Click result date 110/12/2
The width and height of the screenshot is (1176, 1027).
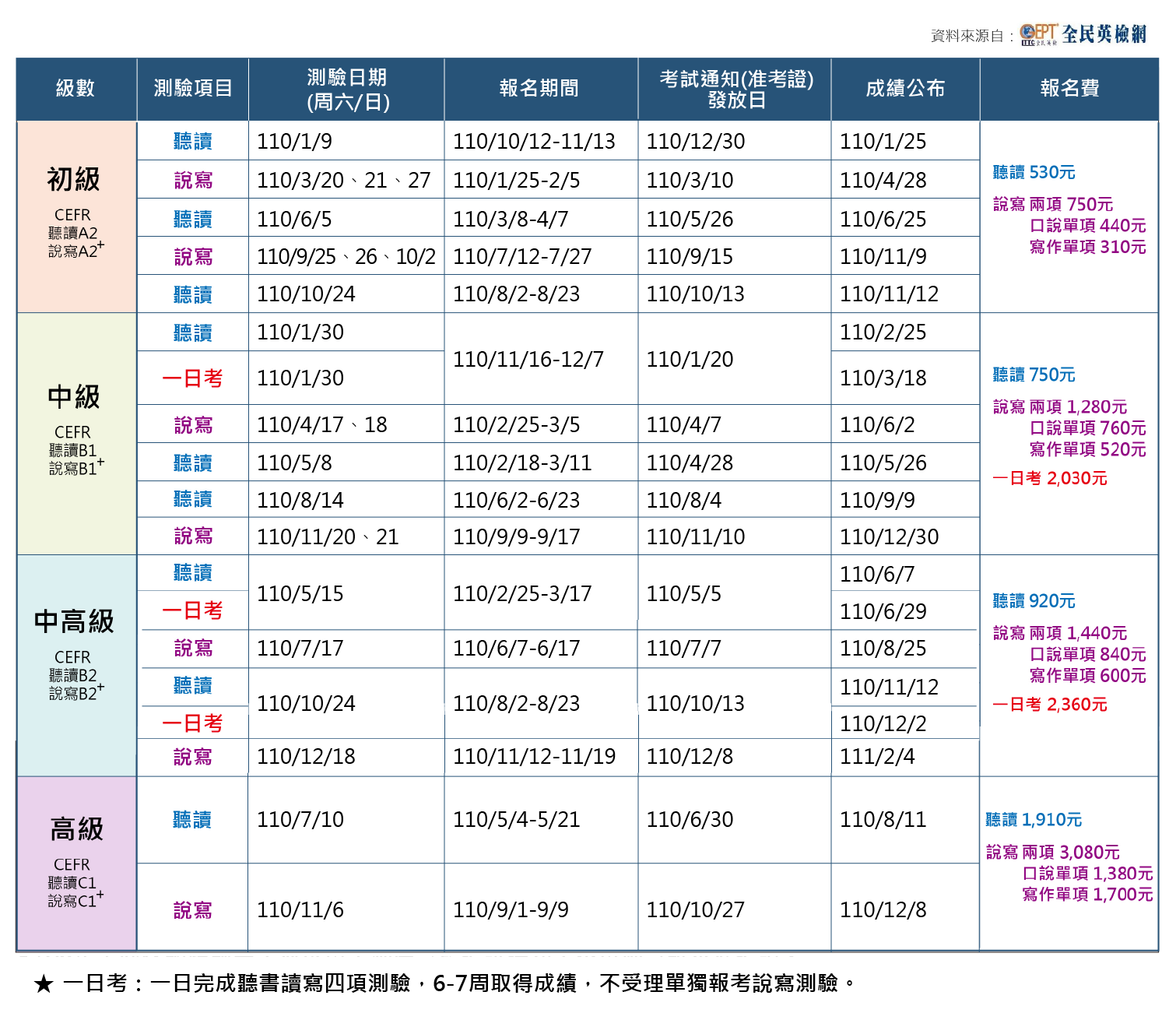(x=883, y=724)
